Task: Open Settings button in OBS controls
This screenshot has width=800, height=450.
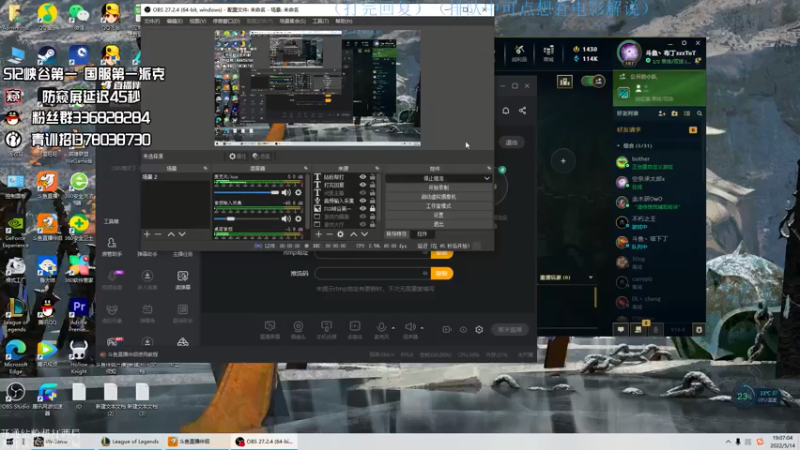Action: pos(438,215)
